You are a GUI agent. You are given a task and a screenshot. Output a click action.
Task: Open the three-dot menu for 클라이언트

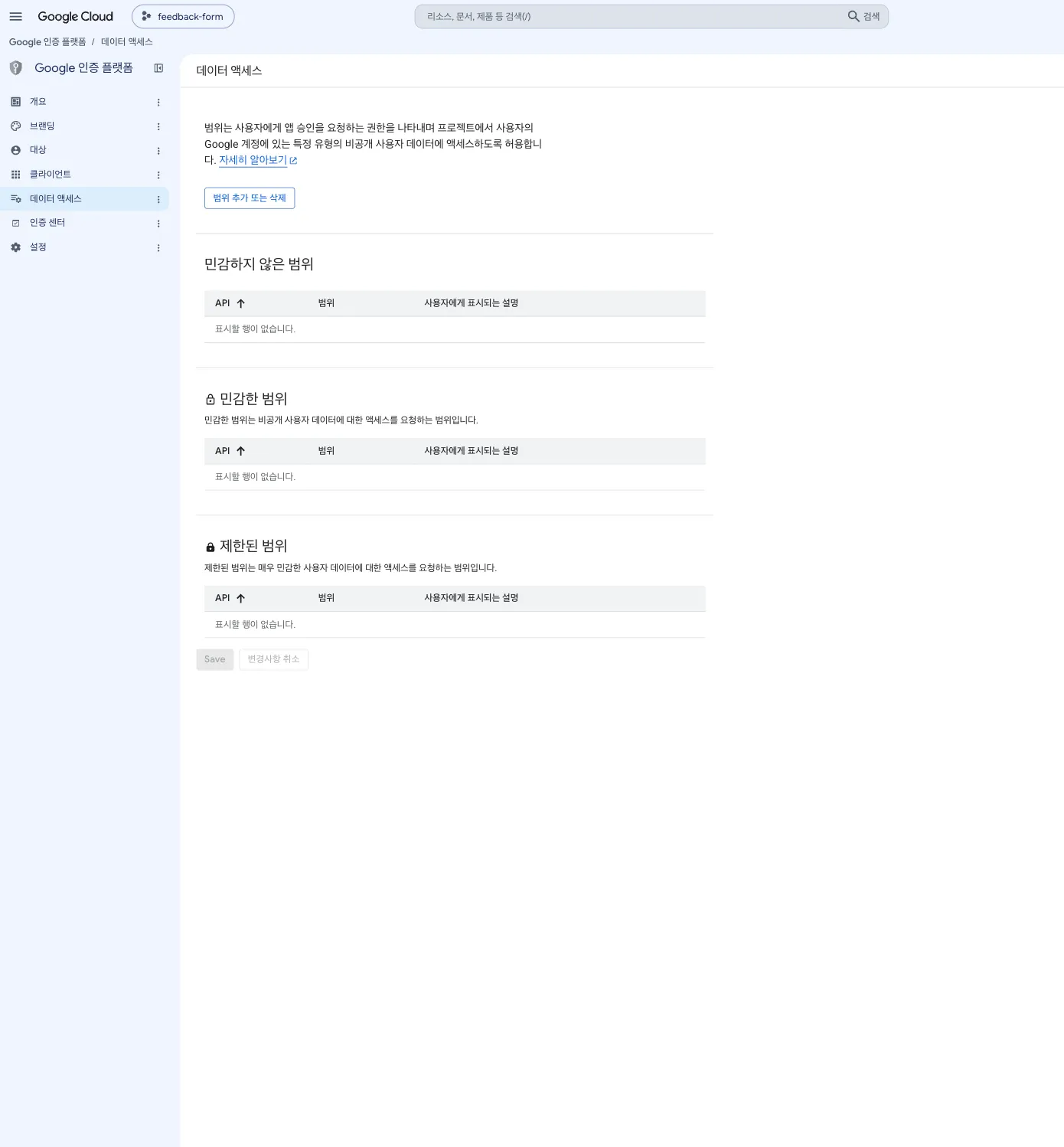click(x=158, y=175)
